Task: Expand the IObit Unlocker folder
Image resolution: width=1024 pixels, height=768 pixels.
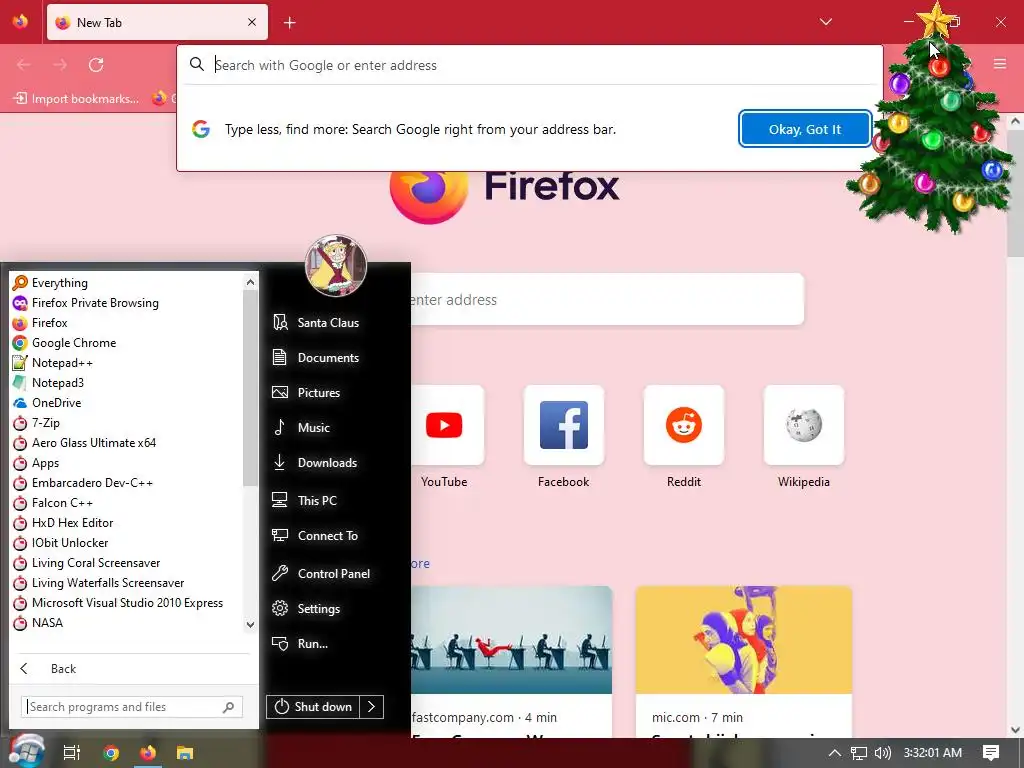Action: pos(70,543)
